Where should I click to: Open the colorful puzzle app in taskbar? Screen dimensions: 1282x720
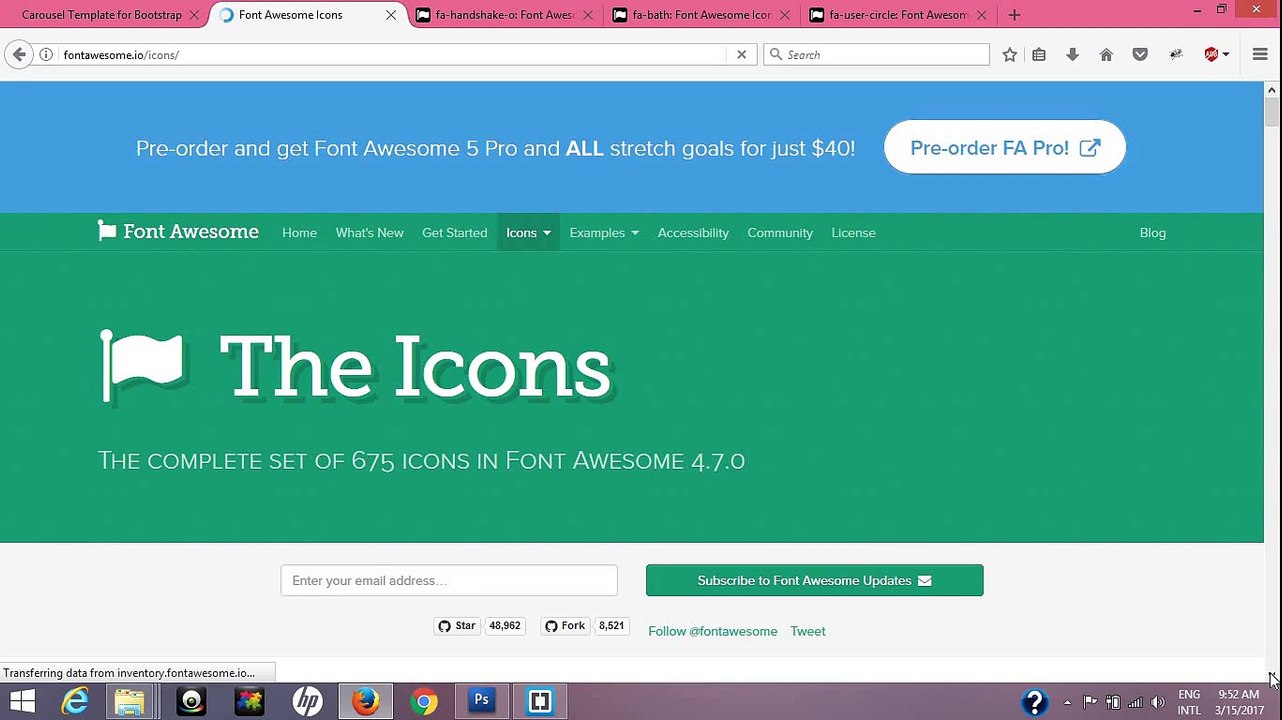pos(249,702)
